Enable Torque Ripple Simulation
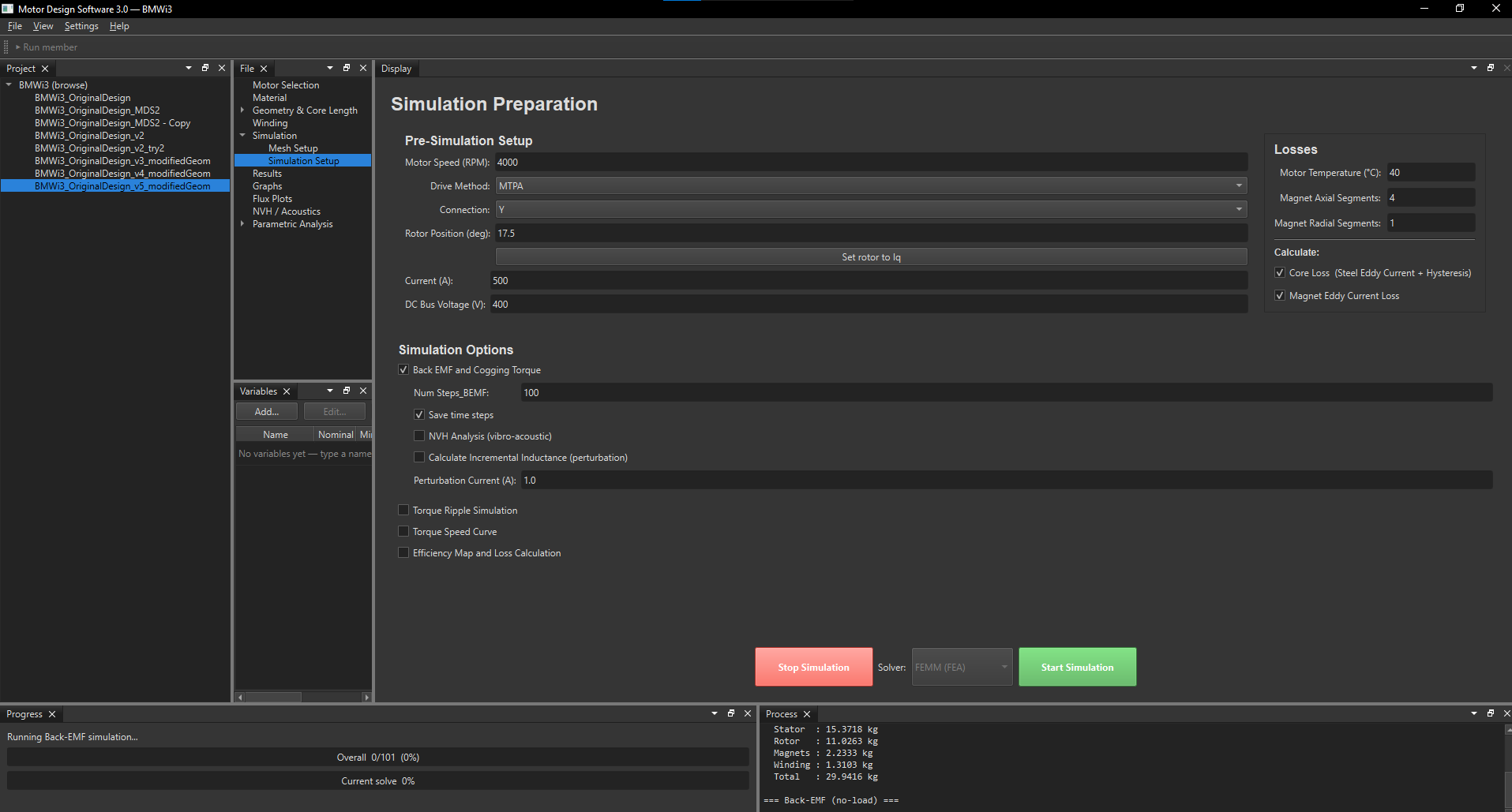The height and width of the screenshot is (812, 1512). (403, 510)
